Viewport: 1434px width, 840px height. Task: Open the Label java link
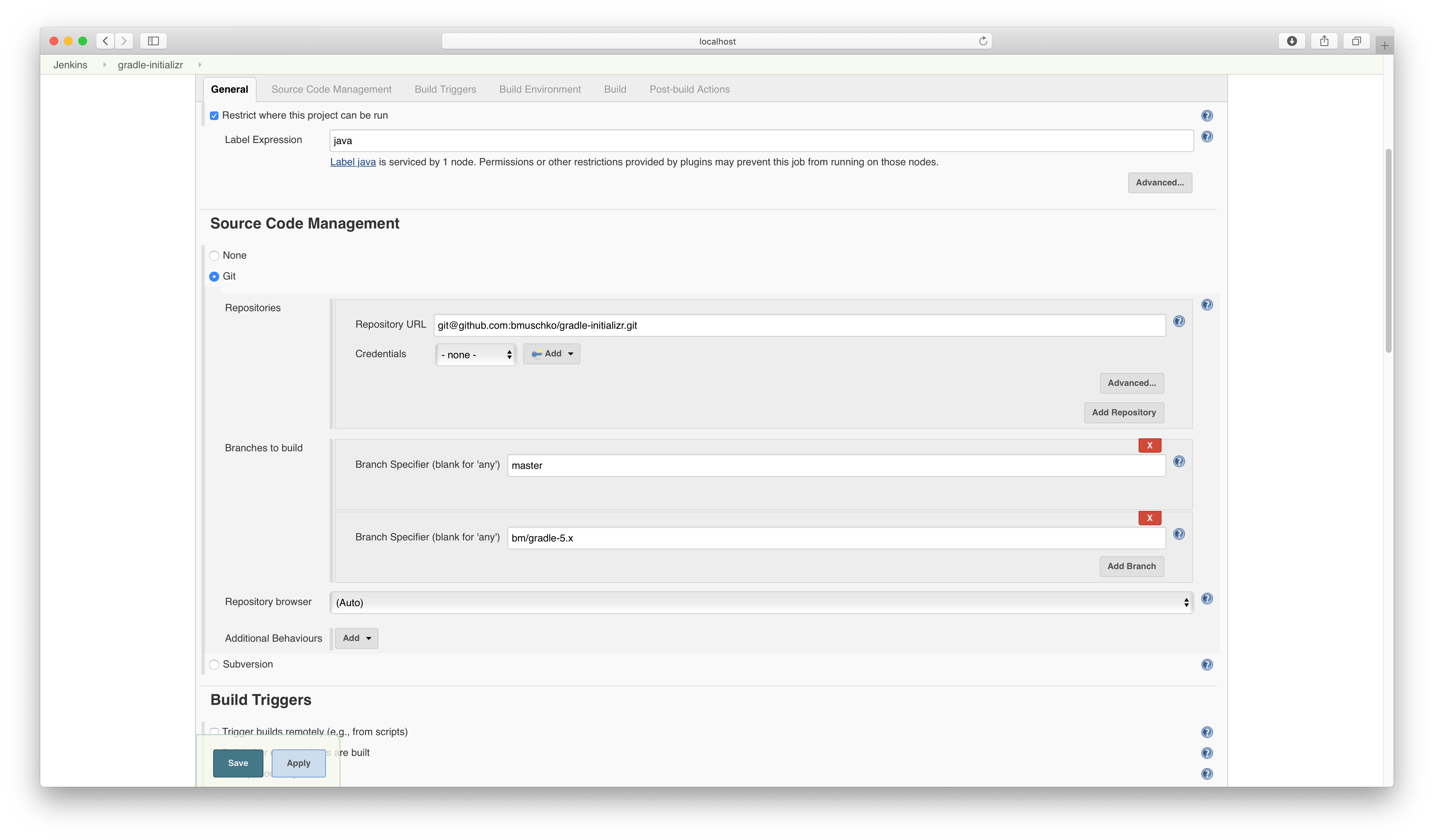coord(353,162)
